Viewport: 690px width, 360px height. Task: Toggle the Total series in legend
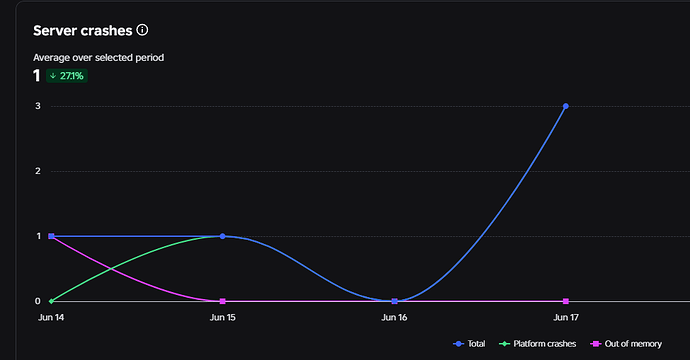pyautogui.click(x=469, y=344)
